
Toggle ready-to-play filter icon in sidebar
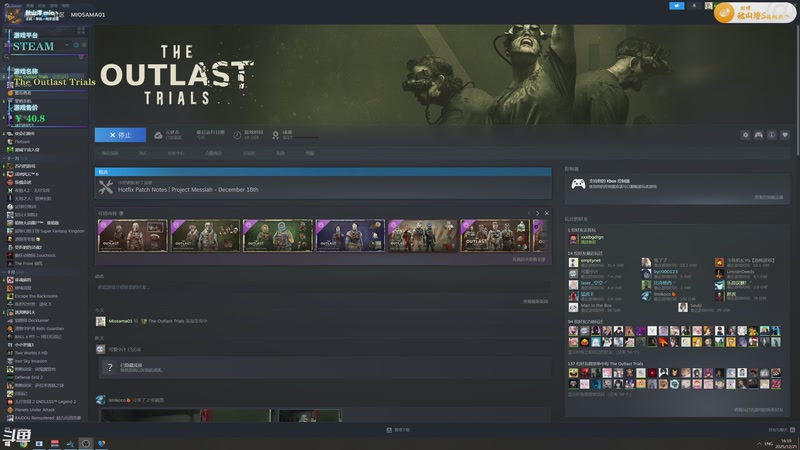[x=84, y=45]
